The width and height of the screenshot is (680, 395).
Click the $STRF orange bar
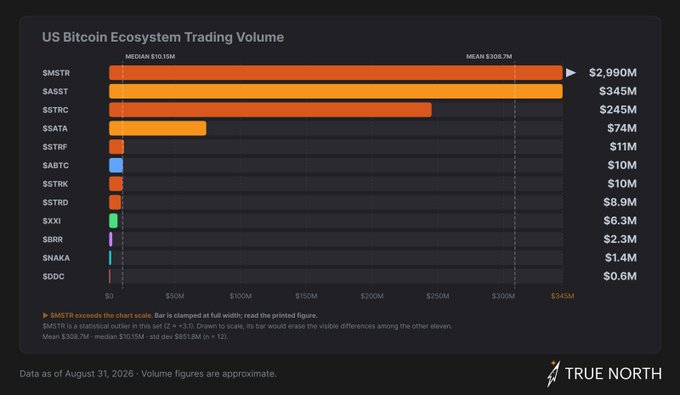[x=116, y=147]
